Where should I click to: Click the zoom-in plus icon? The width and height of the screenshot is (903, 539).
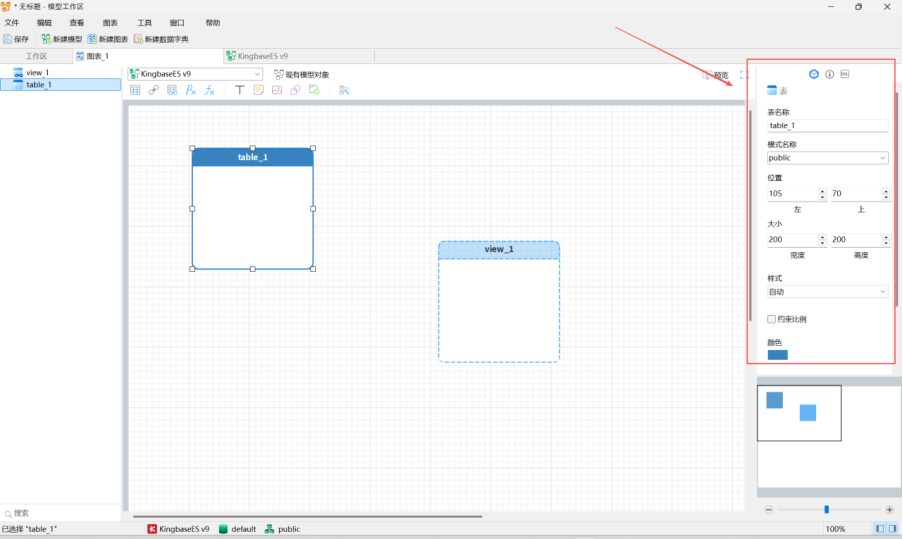tap(889, 509)
